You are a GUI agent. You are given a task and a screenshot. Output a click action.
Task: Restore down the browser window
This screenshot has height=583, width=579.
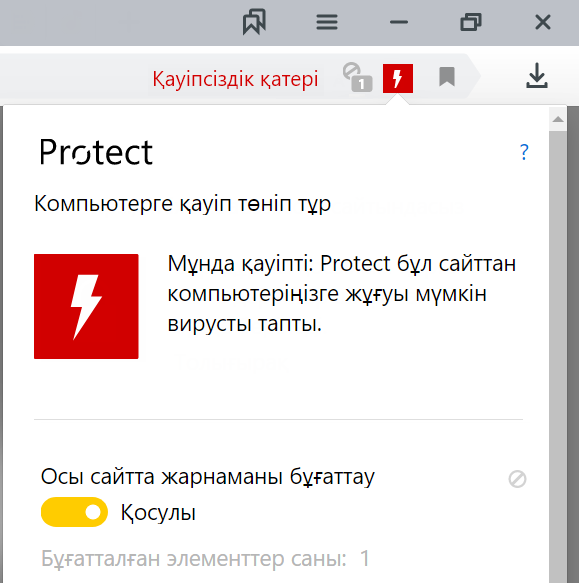[x=471, y=22]
